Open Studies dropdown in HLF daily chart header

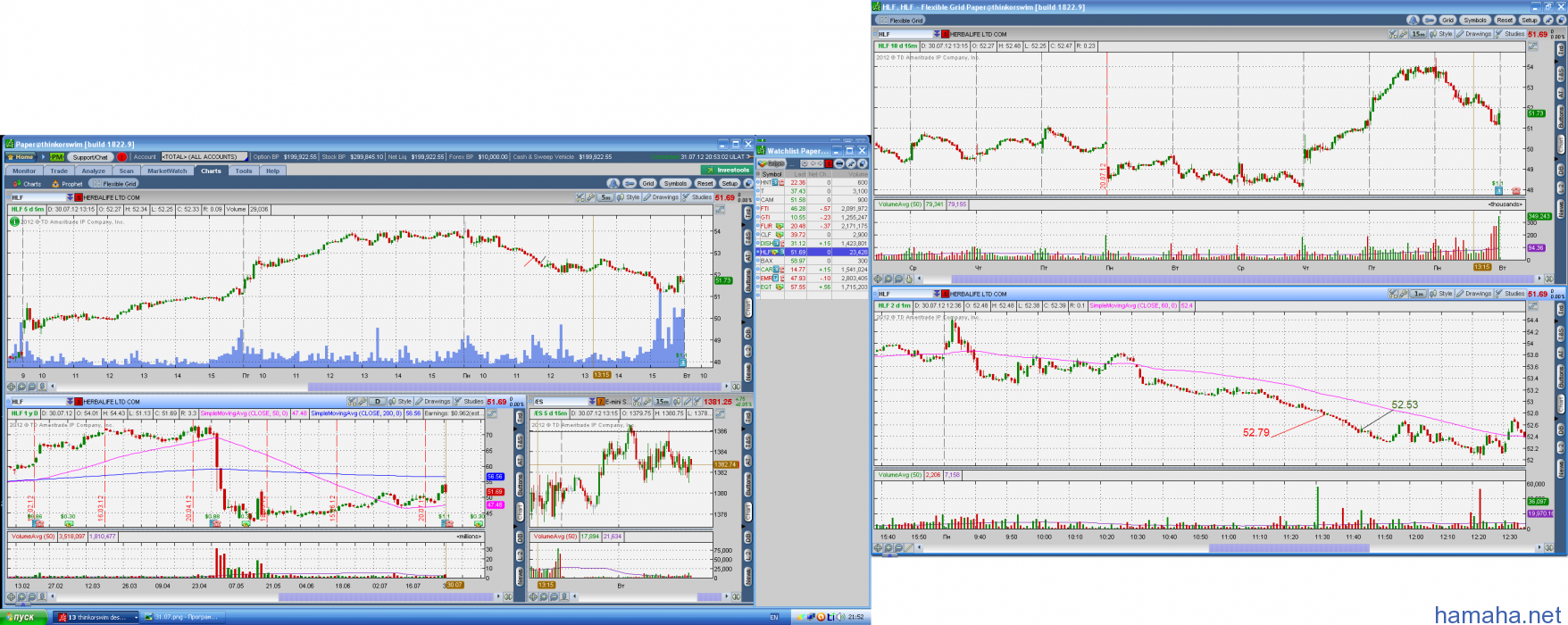click(x=470, y=401)
